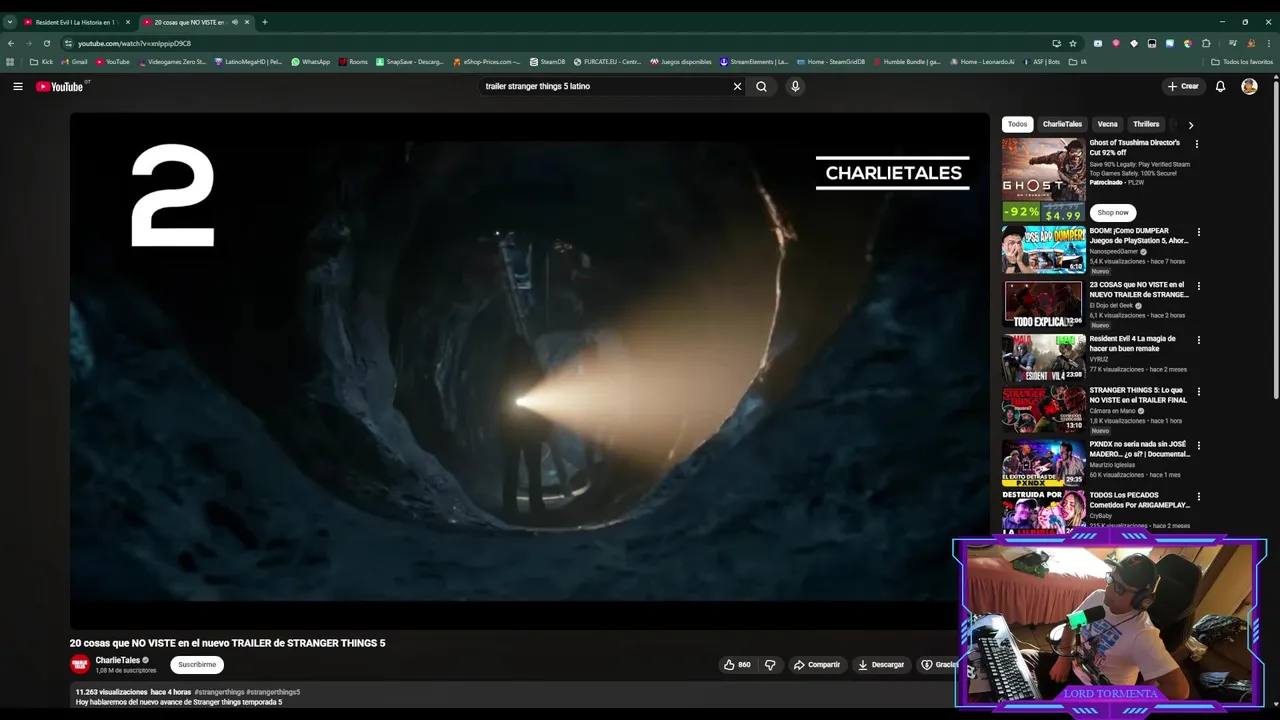Open the IA bookmarks folder
The height and width of the screenshot is (720, 1280).
click(1078, 62)
